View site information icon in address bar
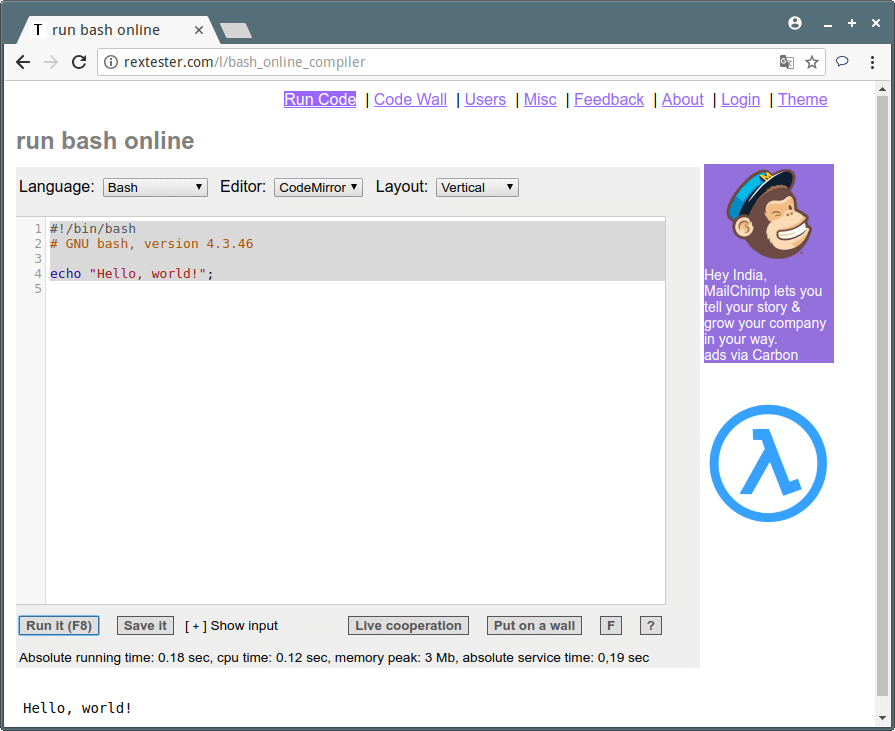The width and height of the screenshot is (895, 731). pyautogui.click(x=111, y=62)
